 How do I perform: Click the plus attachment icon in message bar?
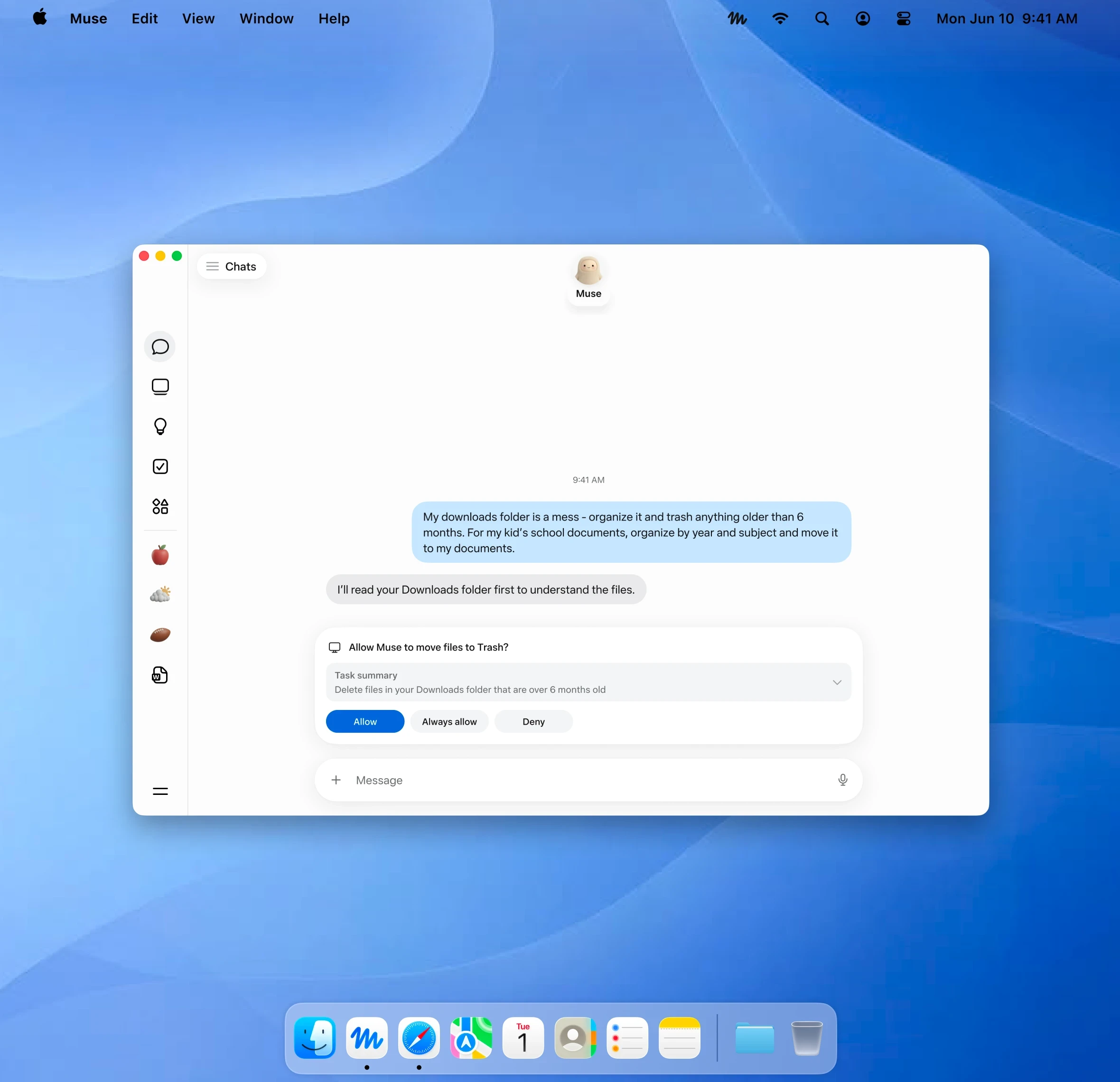[x=336, y=780]
